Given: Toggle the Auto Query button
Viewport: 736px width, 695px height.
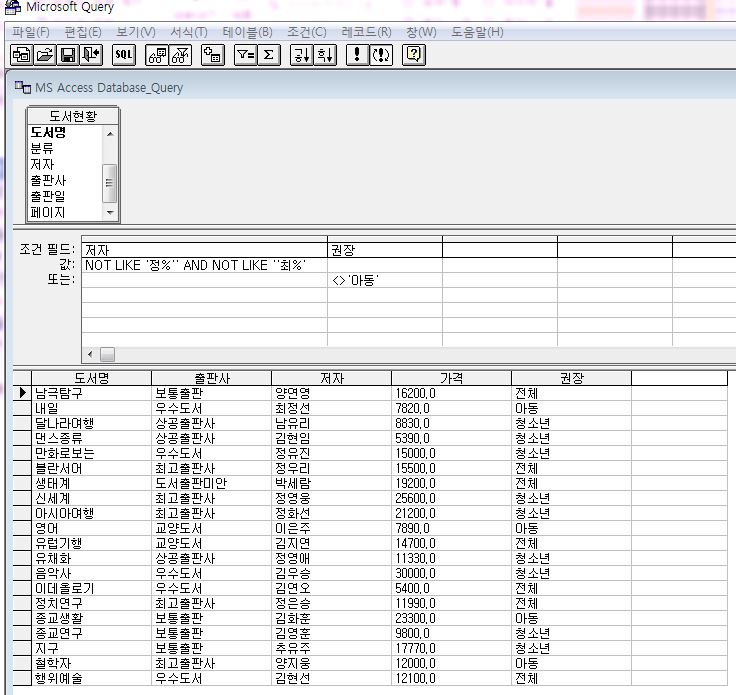Looking at the screenshot, I should click(x=382, y=55).
